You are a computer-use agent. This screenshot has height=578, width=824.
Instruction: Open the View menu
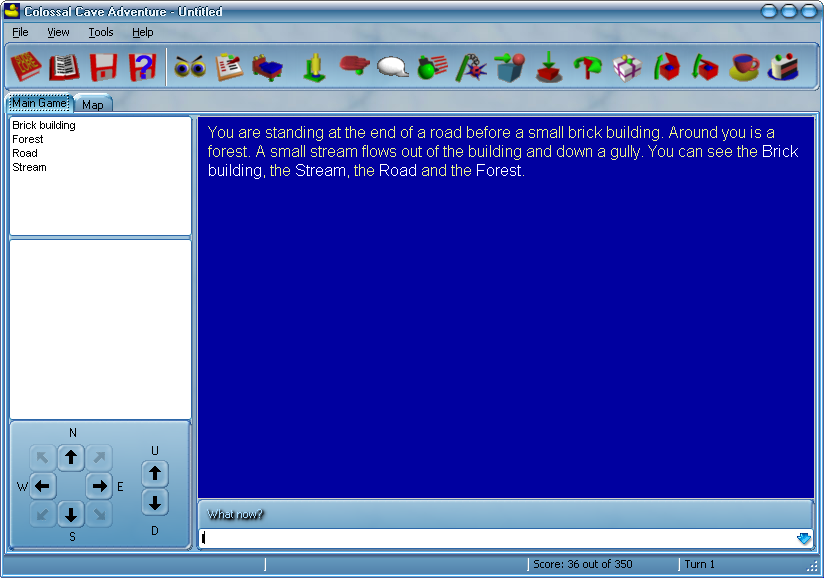58,32
